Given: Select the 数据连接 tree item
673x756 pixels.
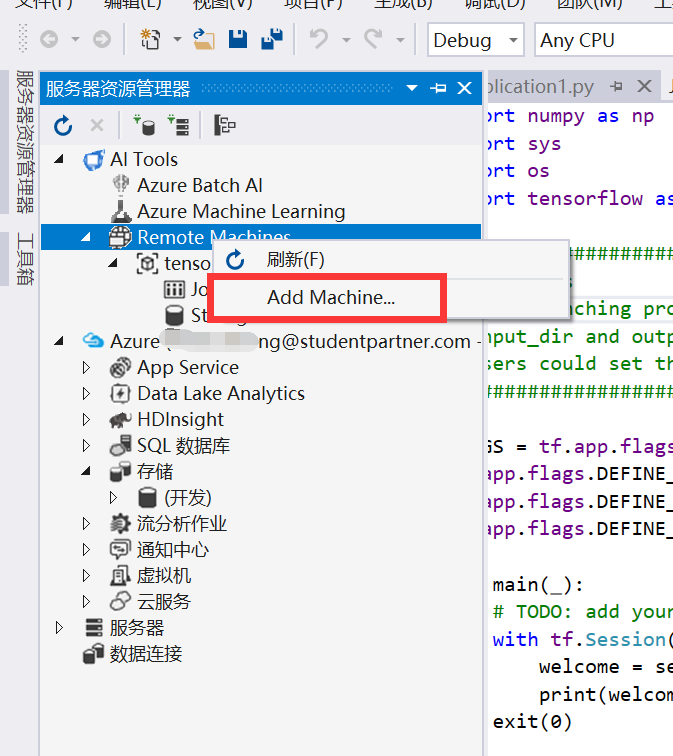Looking at the screenshot, I should point(146,654).
